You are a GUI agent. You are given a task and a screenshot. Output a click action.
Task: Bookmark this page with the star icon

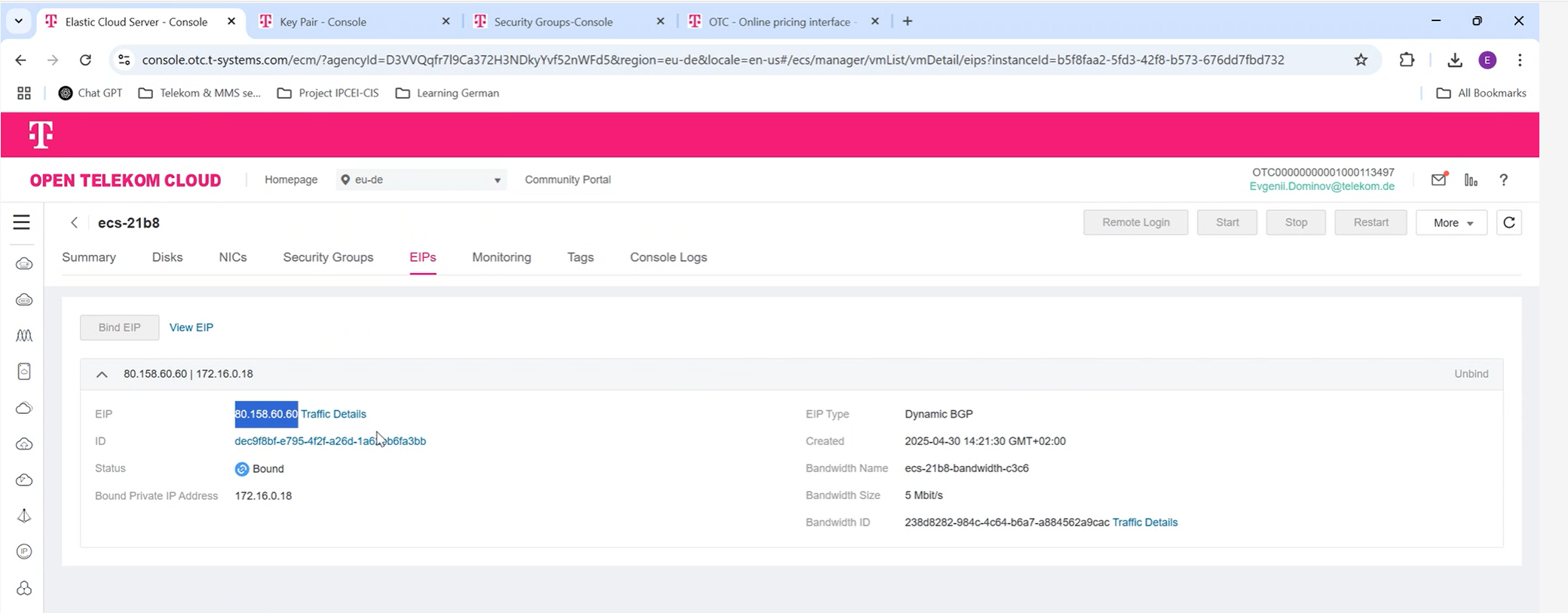coord(1361,60)
